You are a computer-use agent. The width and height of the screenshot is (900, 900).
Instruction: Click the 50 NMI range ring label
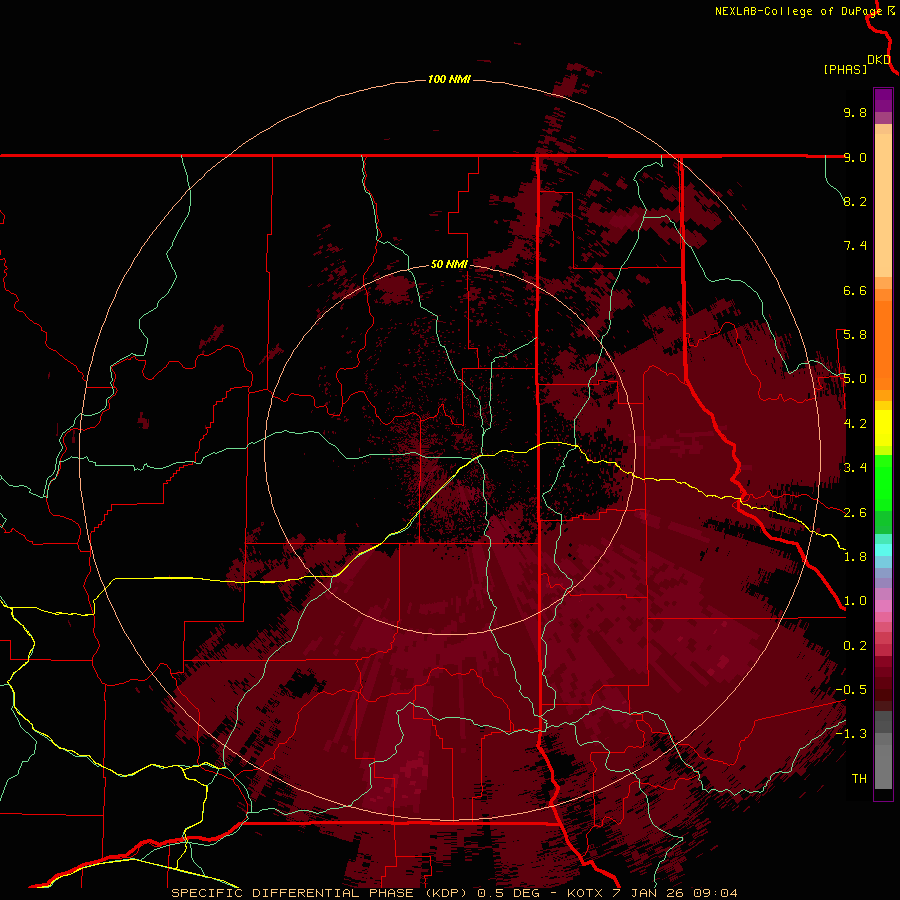449,264
